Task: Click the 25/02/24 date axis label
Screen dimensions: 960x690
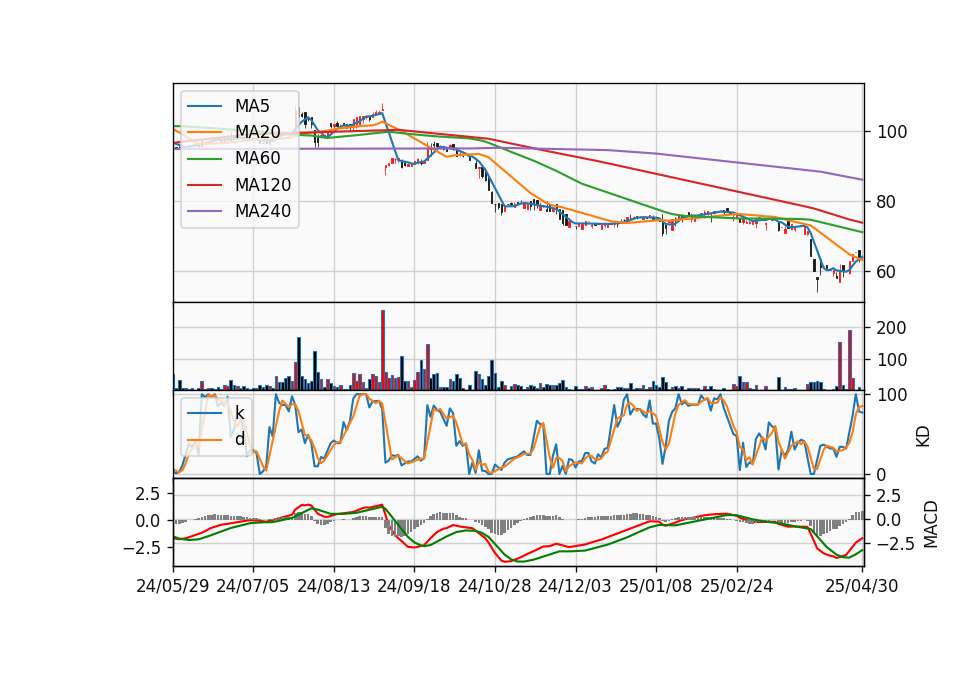Action: 737,586
